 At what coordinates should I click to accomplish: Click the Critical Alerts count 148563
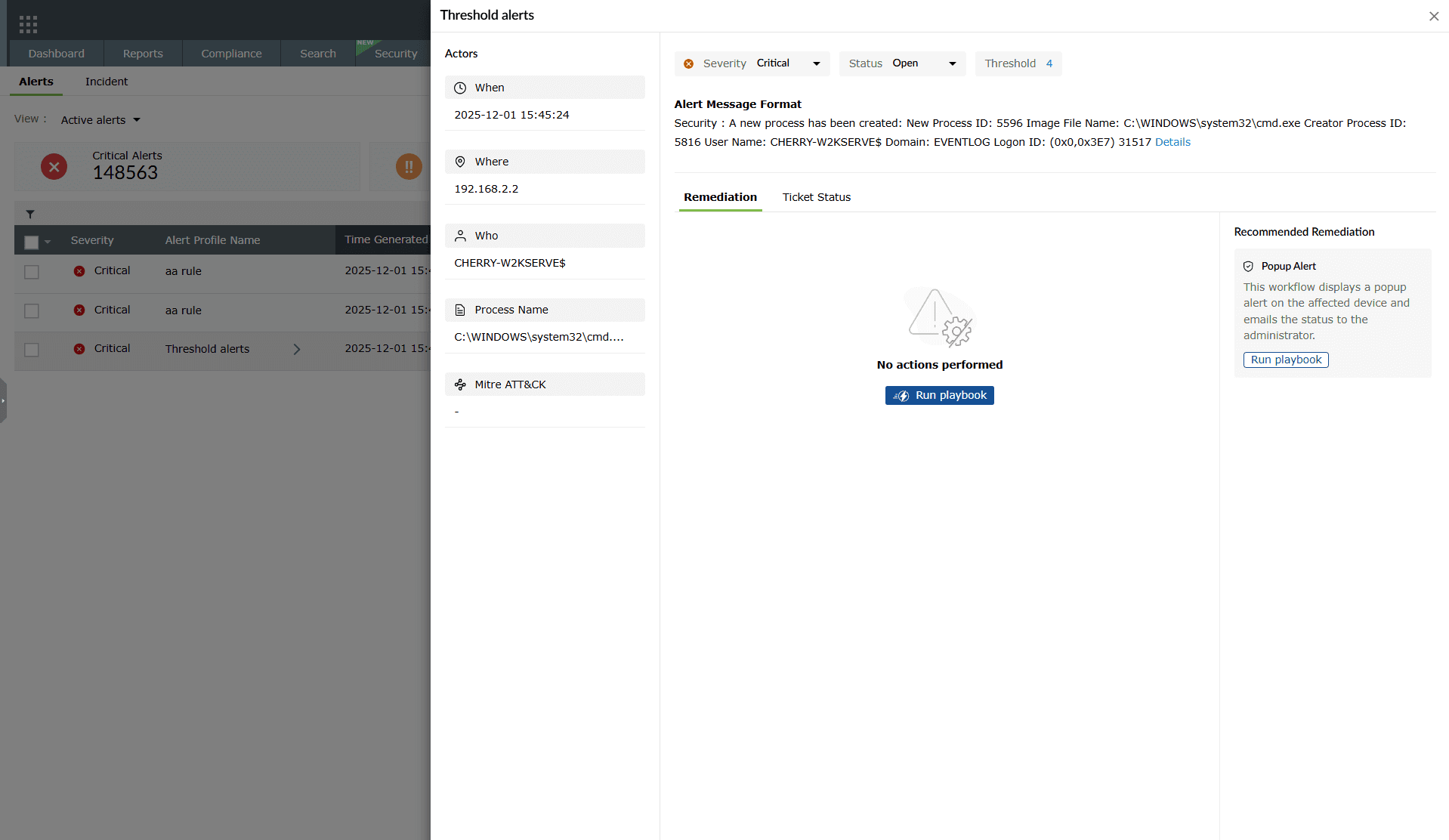125,173
